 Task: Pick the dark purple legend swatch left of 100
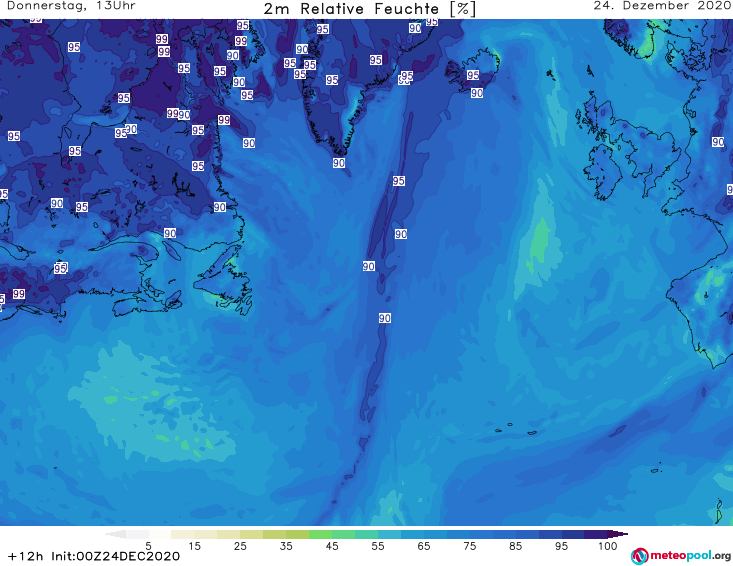[x=596, y=534]
